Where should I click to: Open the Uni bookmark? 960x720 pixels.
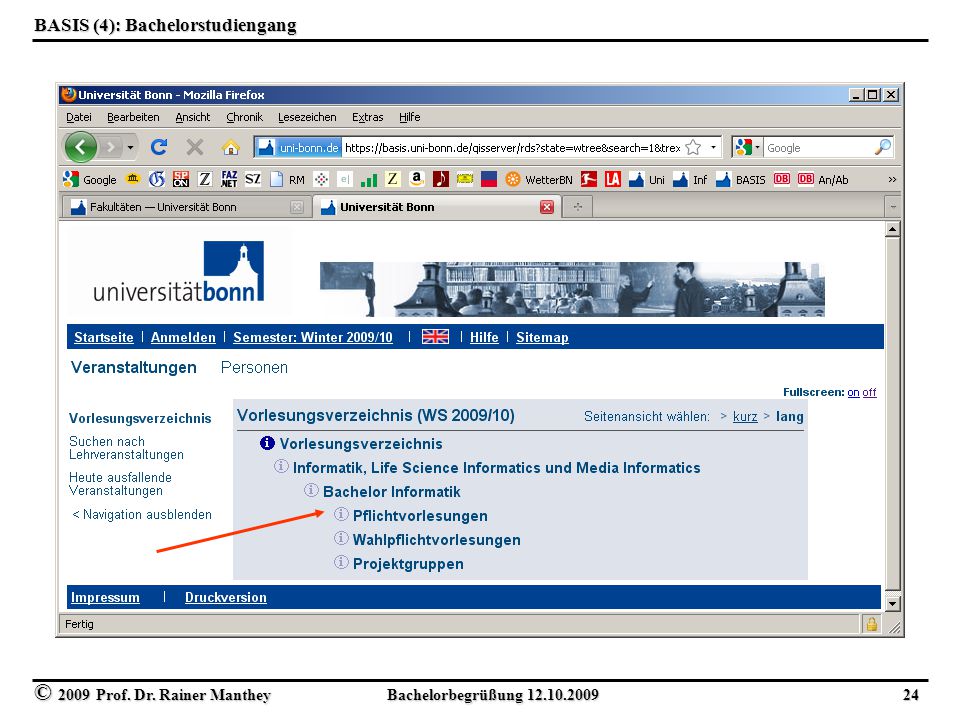647,179
